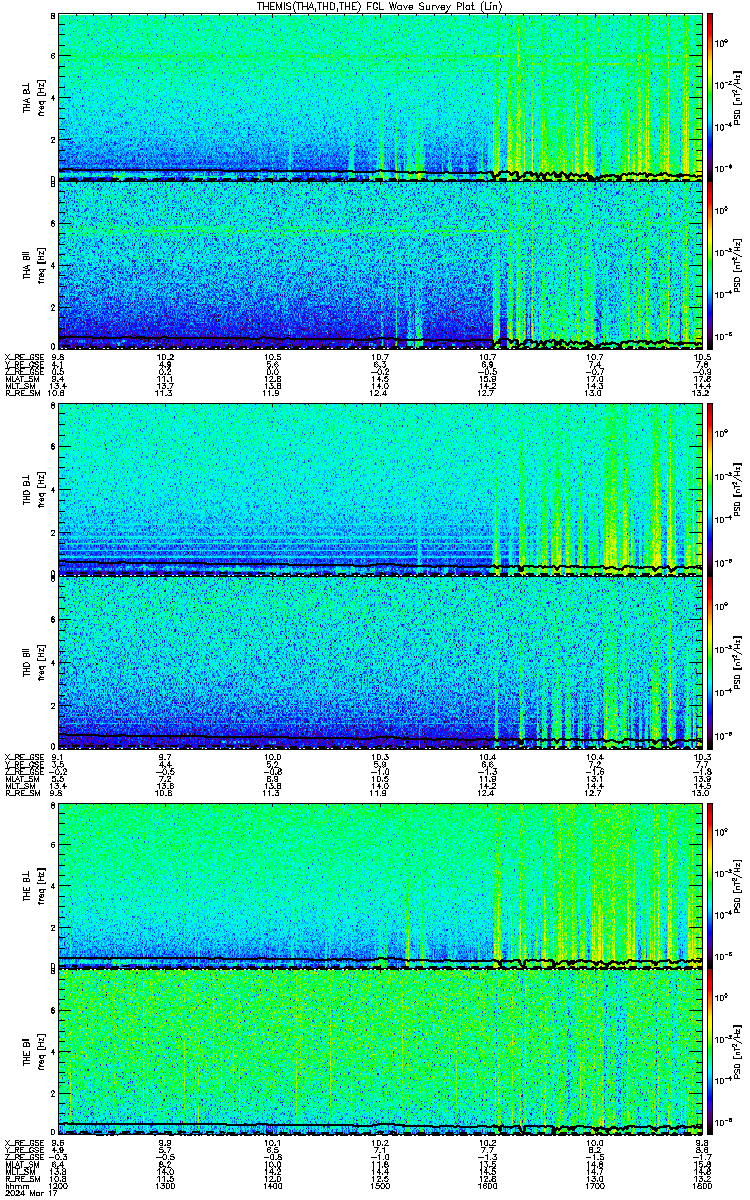The image size is (750, 1200).
Task: Click the 'THA B∥' y-axis label
Action: tap(29, 265)
